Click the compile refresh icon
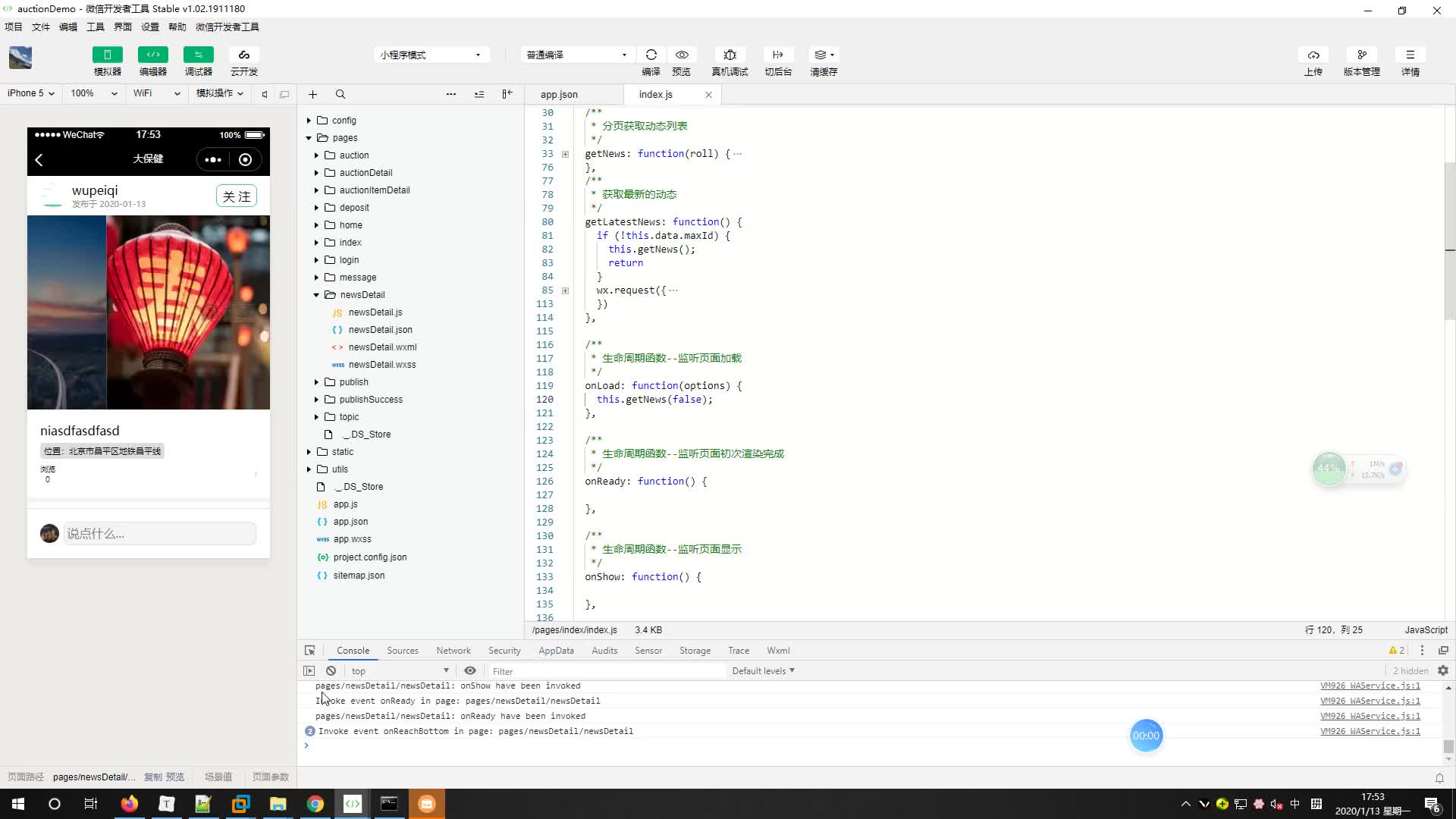Screen dimensions: 1456x819 651,55
